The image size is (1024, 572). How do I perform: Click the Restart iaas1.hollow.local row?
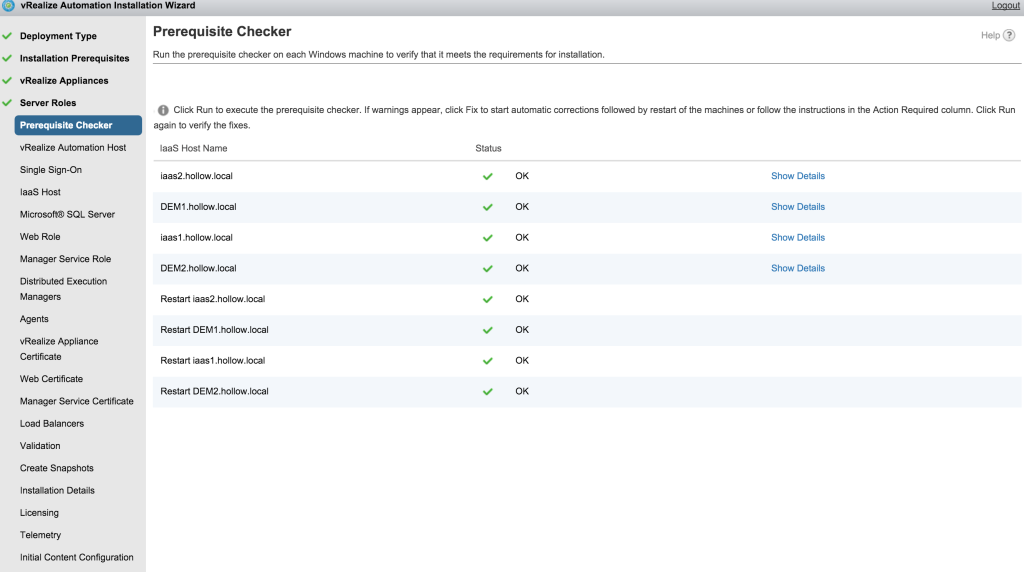(x=212, y=360)
